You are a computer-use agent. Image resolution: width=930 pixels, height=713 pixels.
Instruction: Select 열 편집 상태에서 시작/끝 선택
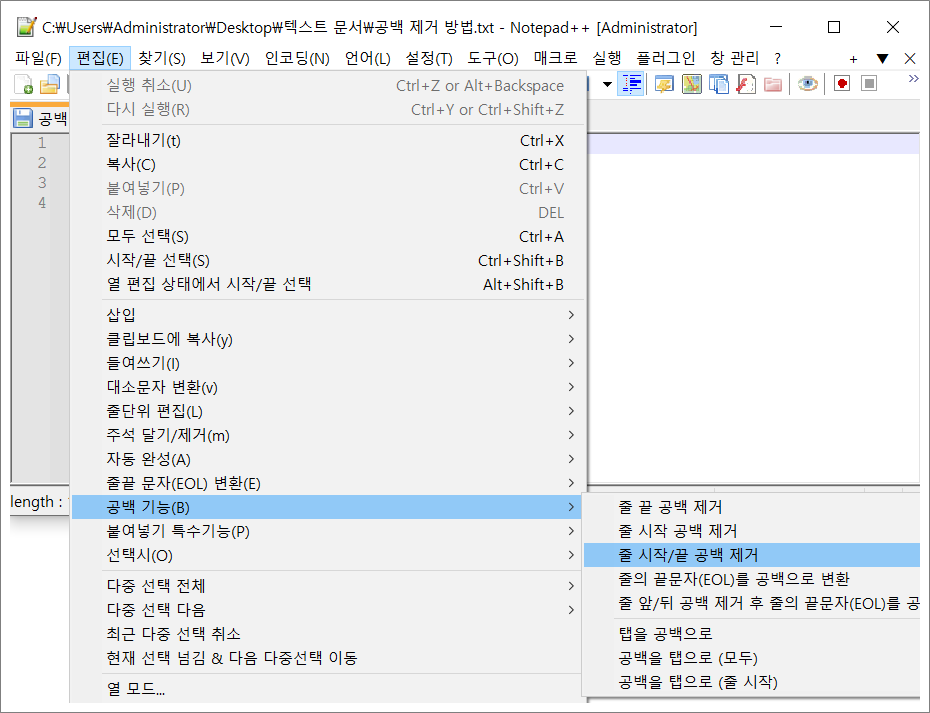tap(328, 284)
